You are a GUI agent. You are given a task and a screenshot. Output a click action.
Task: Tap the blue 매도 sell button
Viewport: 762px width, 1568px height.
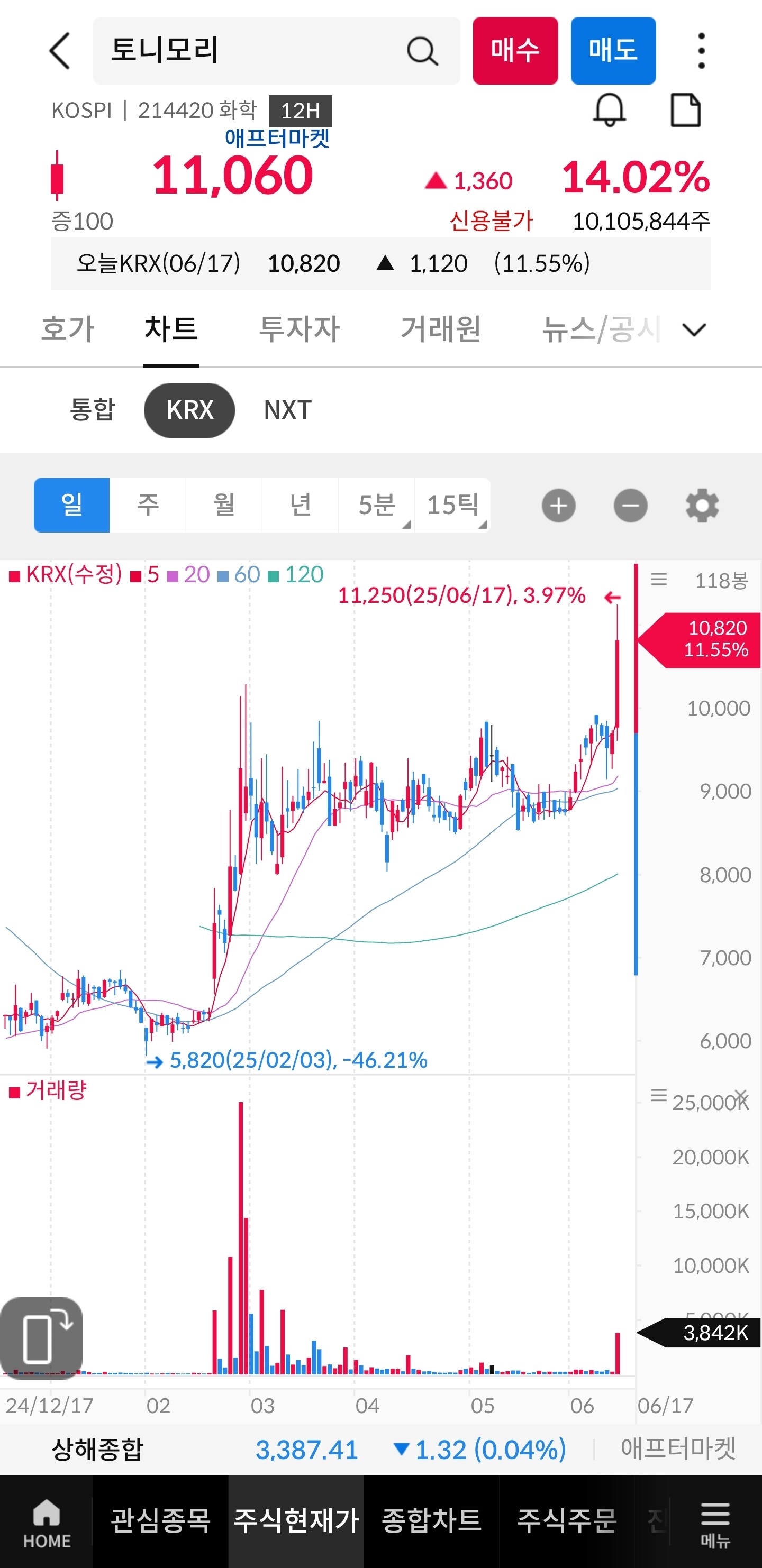tap(613, 51)
